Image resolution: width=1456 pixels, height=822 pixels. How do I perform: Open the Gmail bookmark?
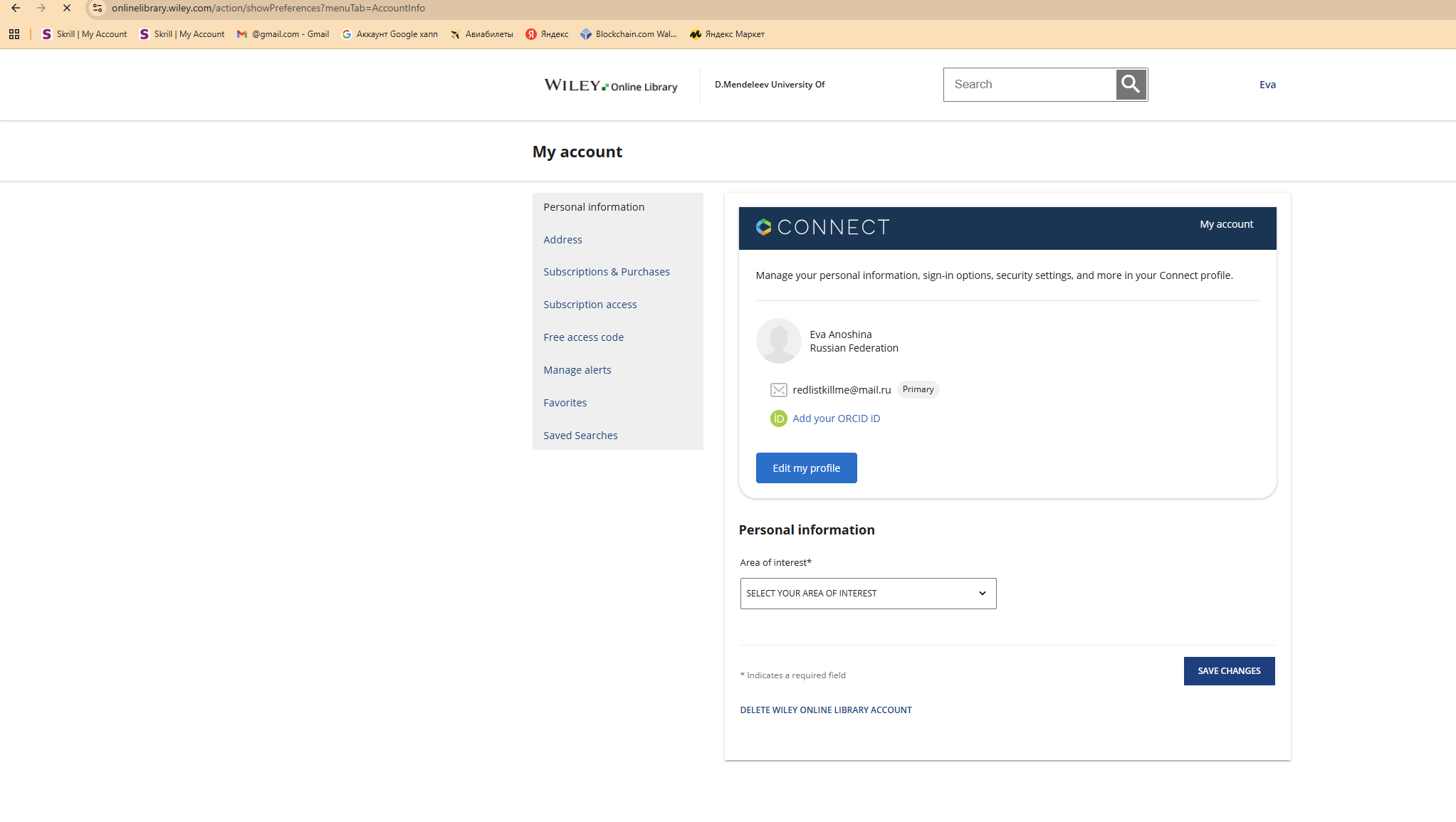click(x=283, y=34)
